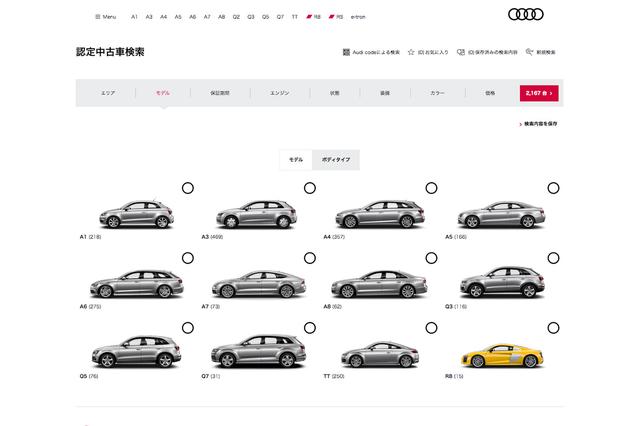Click the save search contents link
The height and width of the screenshot is (426, 640).
[x=538, y=124]
